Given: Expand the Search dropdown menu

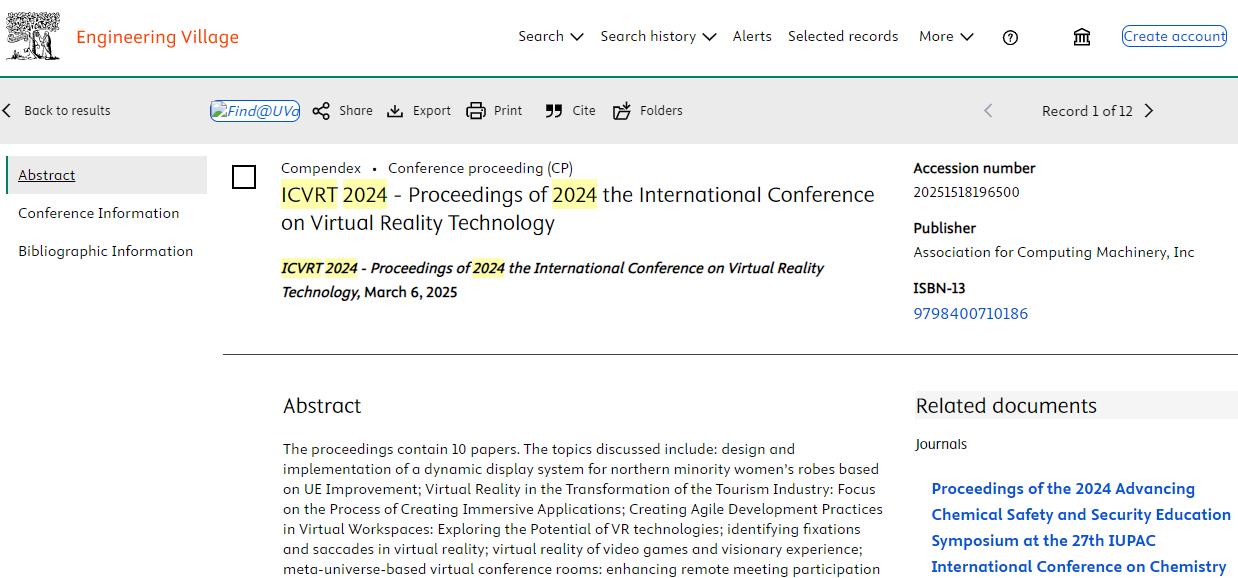Looking at the screenshot, I should tap(551, 36).
